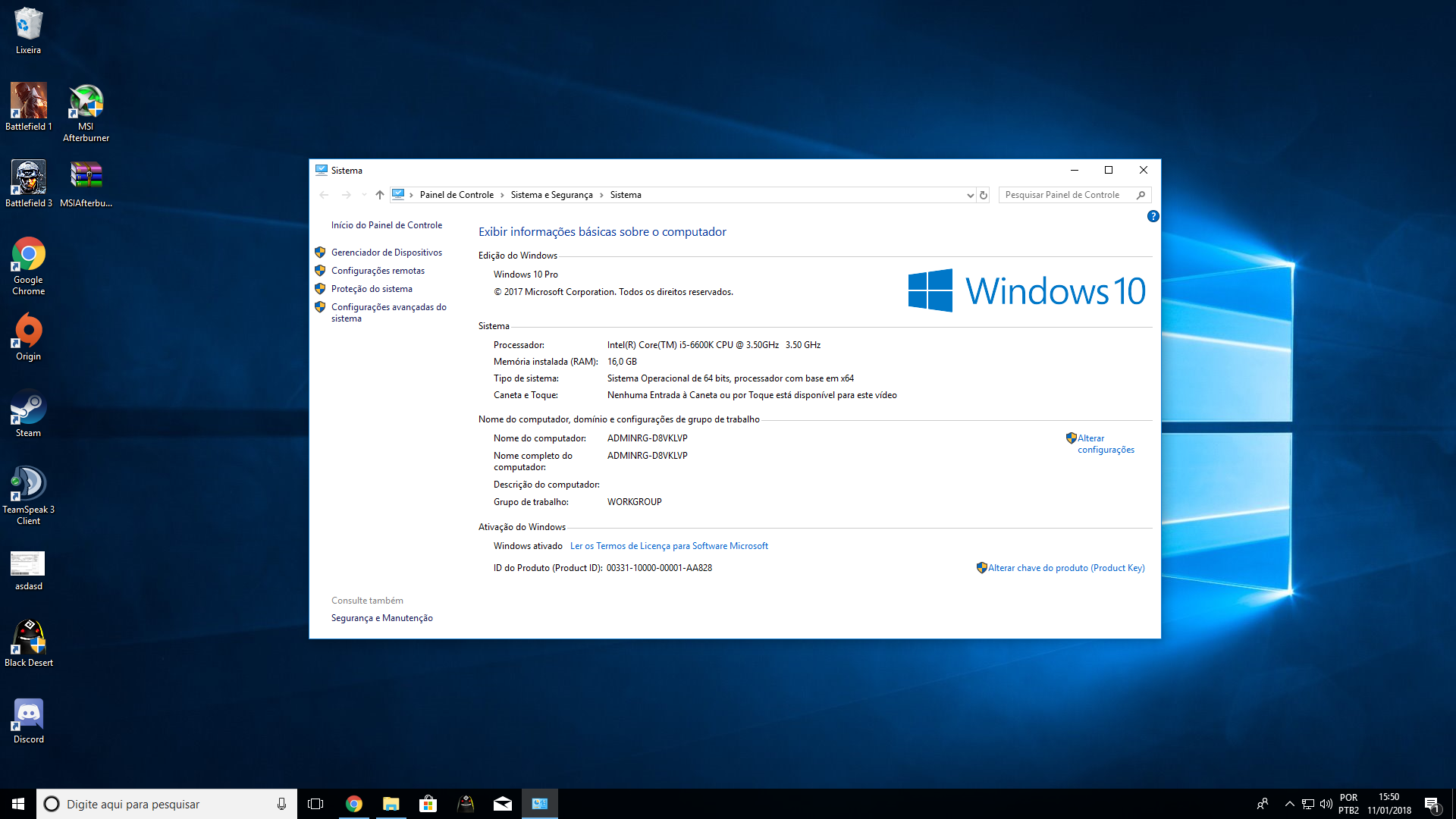
Task: Open Black Desert launcher in taskbar
Action: click(x=466, y=804)
